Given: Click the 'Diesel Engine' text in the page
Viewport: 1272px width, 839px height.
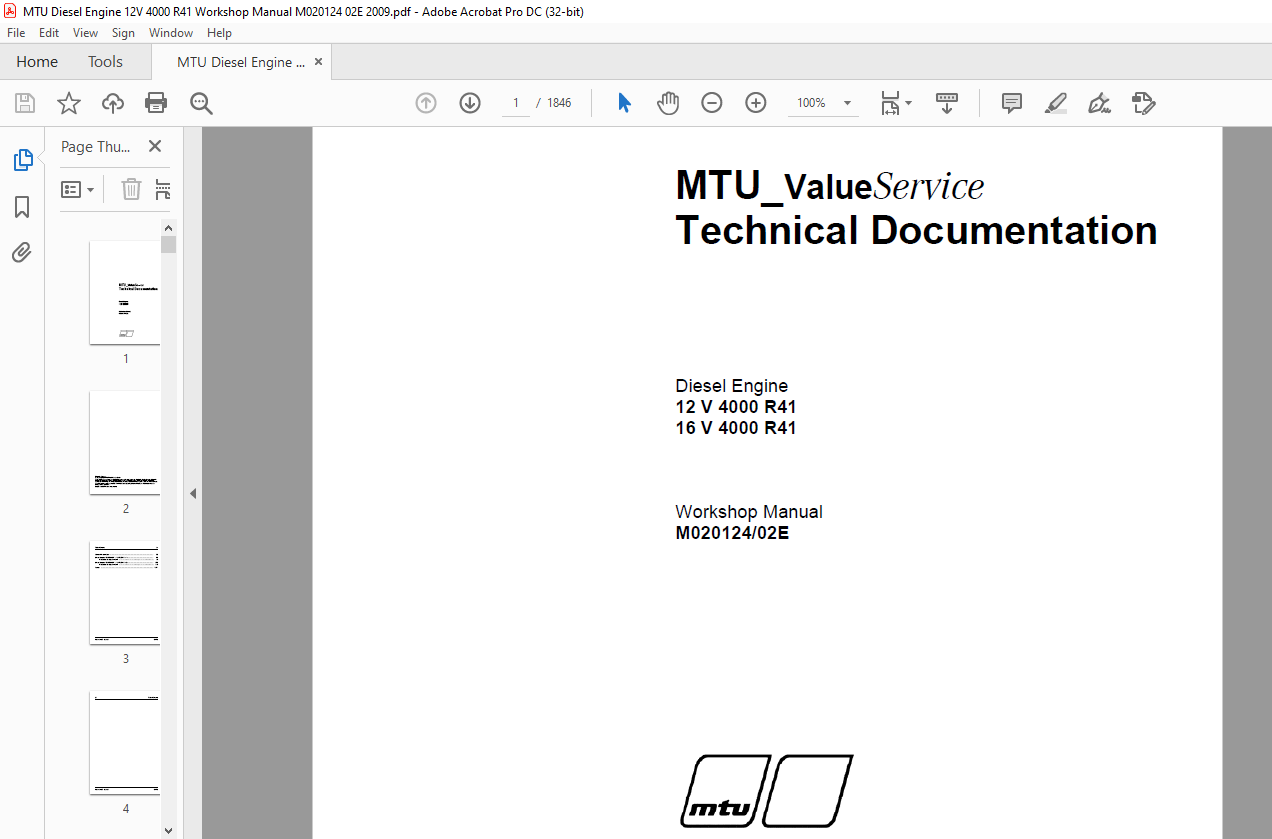Looking at the screenshot, I should (732, 386).
